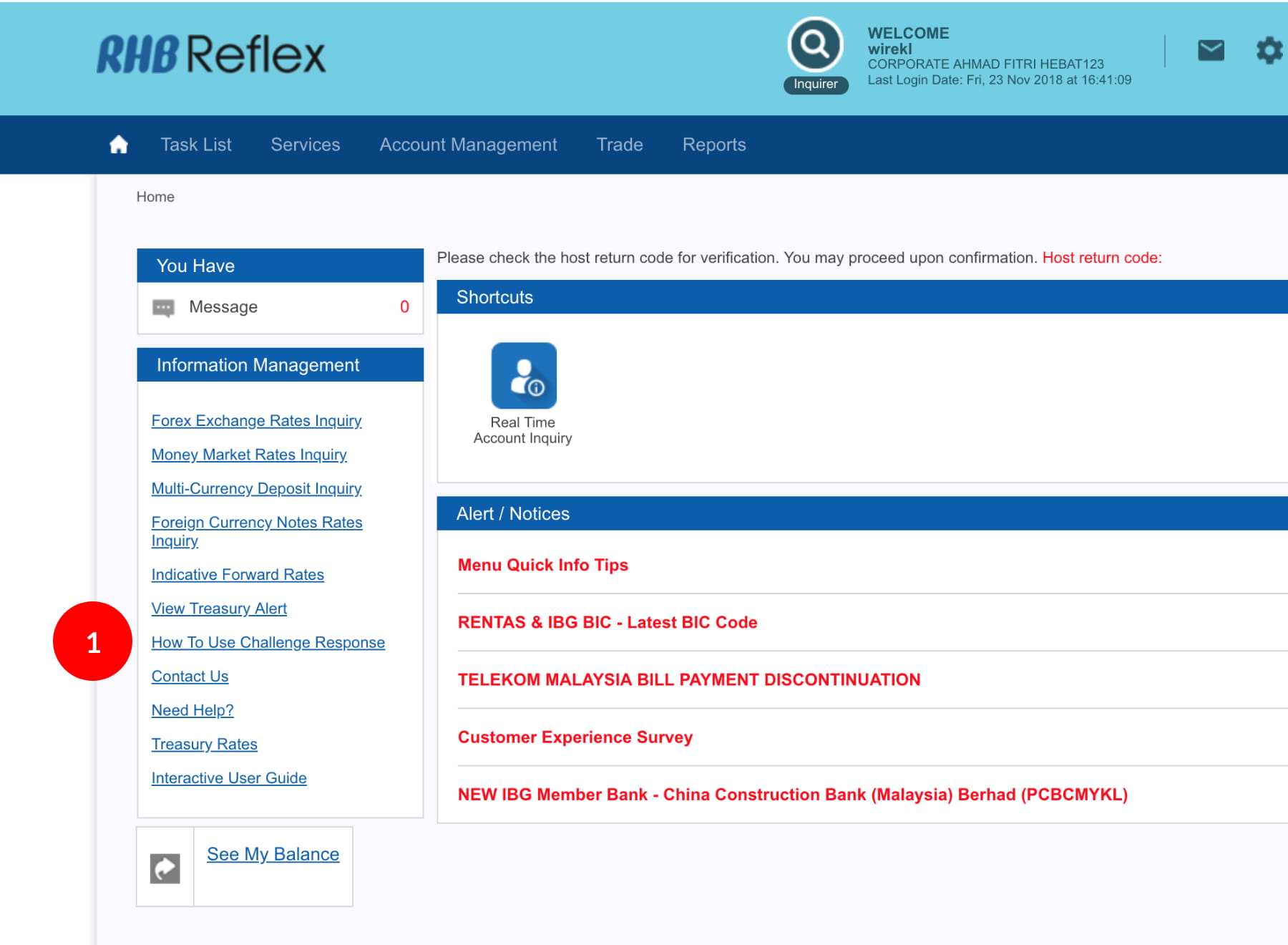
Task: Open the Interactive User Guide link
Action: point(229,778)
